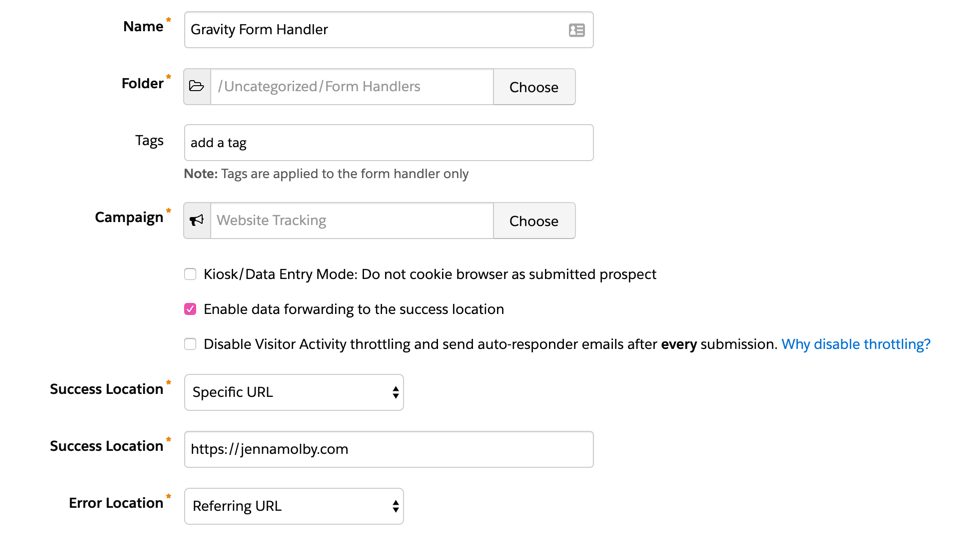
Task: Click the Folder field label
Action: [x=142, y=84]
